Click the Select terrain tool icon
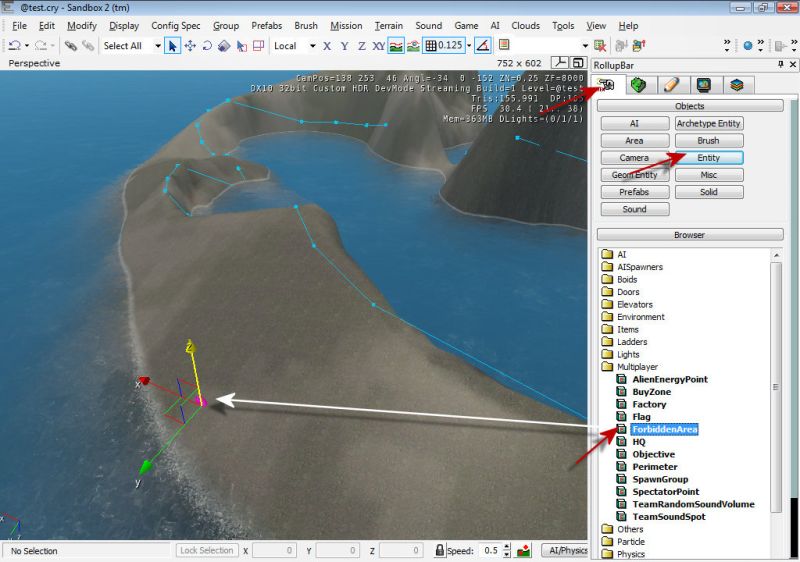Image resolution: width=800 pixels, height=562 pixels. click(241, 45)
